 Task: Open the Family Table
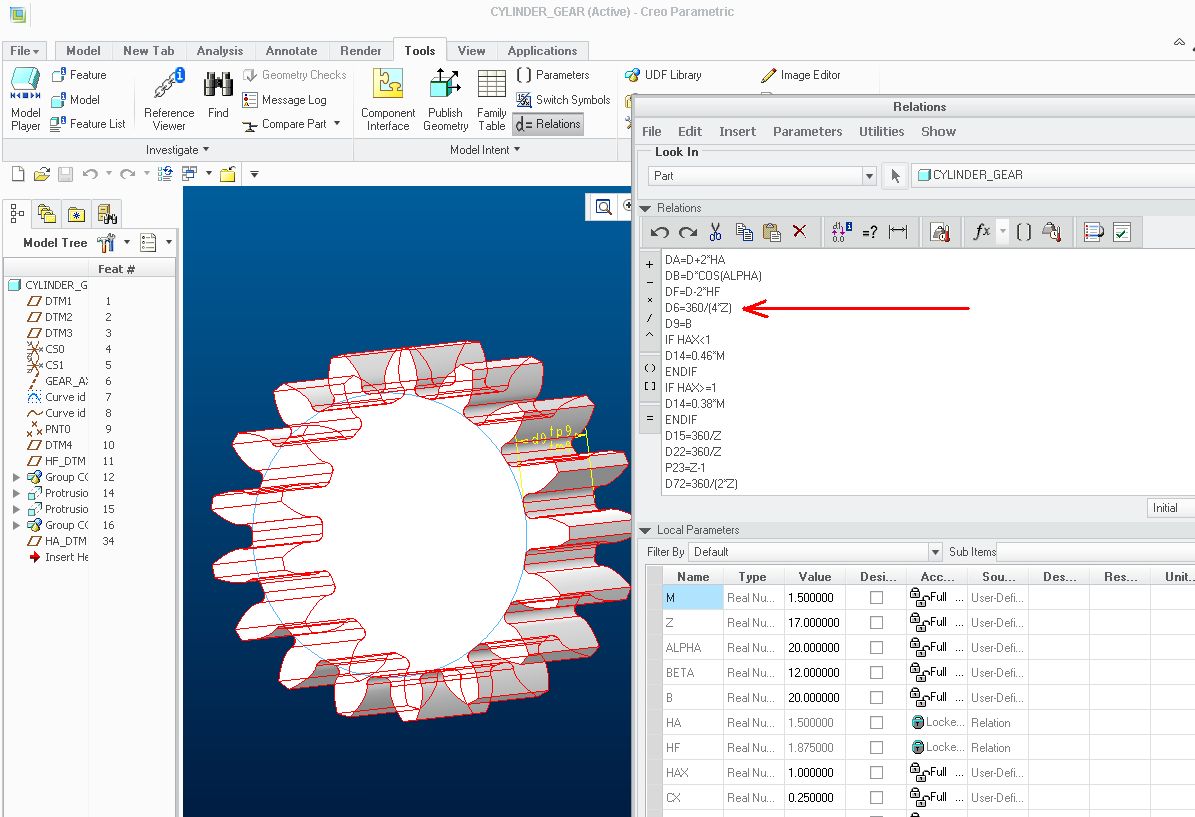(492, 99)
